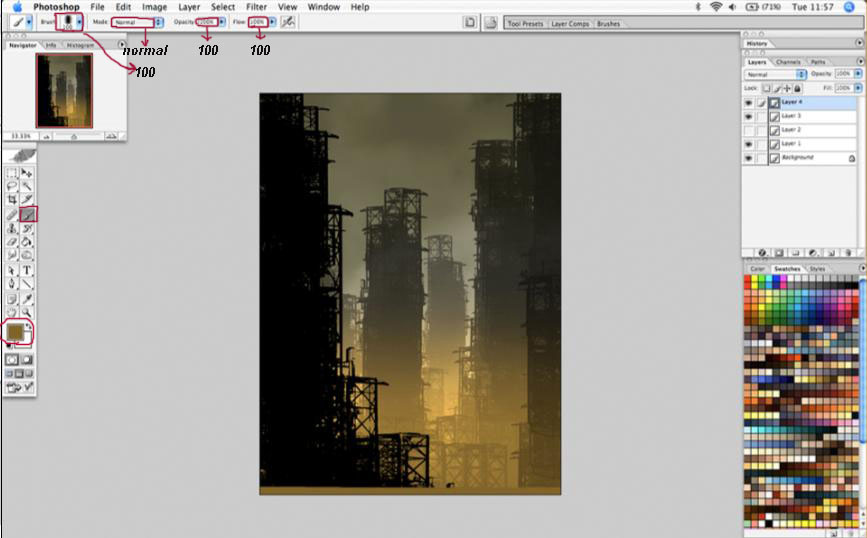The height and width of the screenshot is (538, 867).
Task: Select the Rectangular Marquee tool
Action: 12,173
